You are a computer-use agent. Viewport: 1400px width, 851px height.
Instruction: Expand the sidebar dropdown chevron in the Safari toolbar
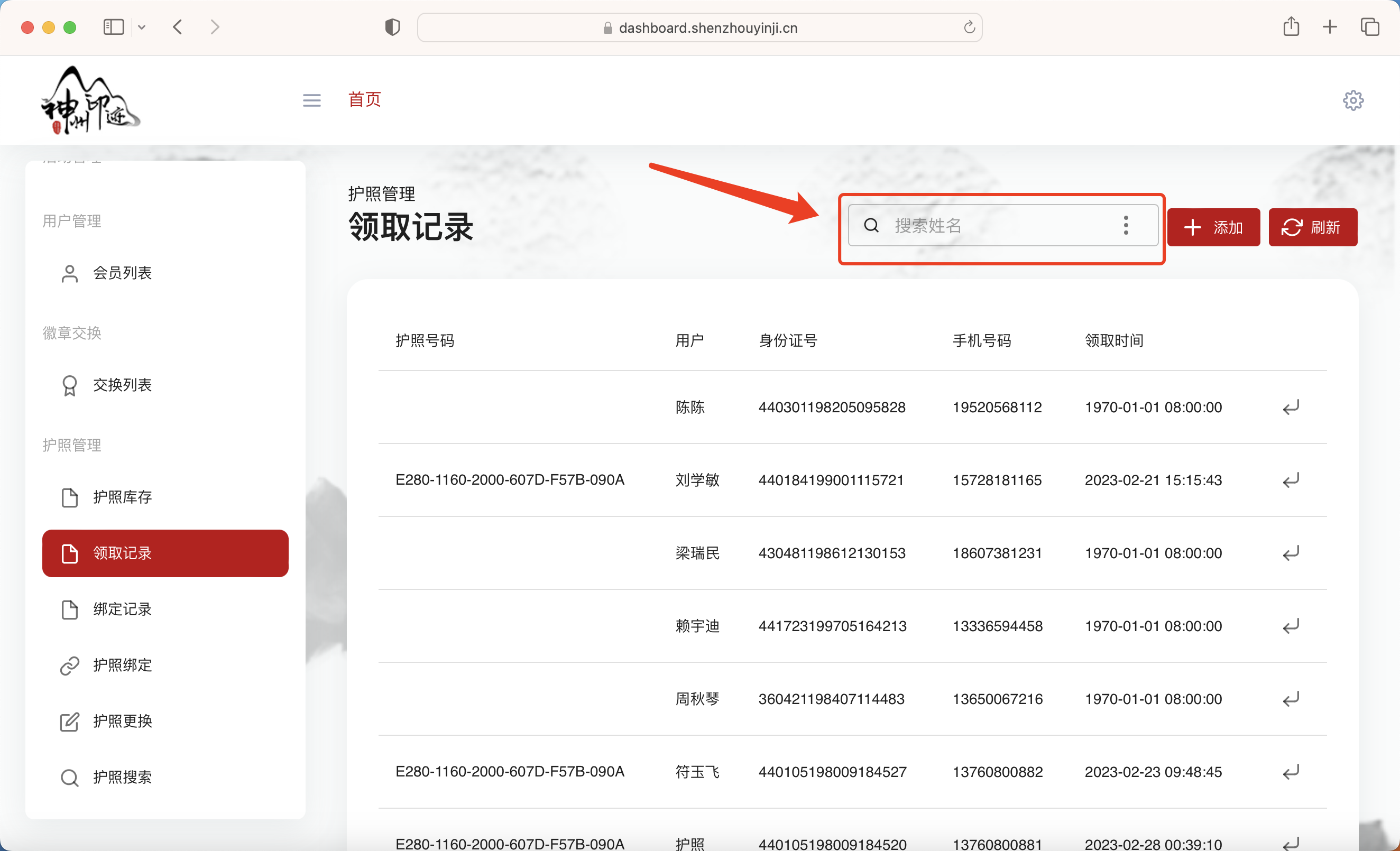[142, 27]
